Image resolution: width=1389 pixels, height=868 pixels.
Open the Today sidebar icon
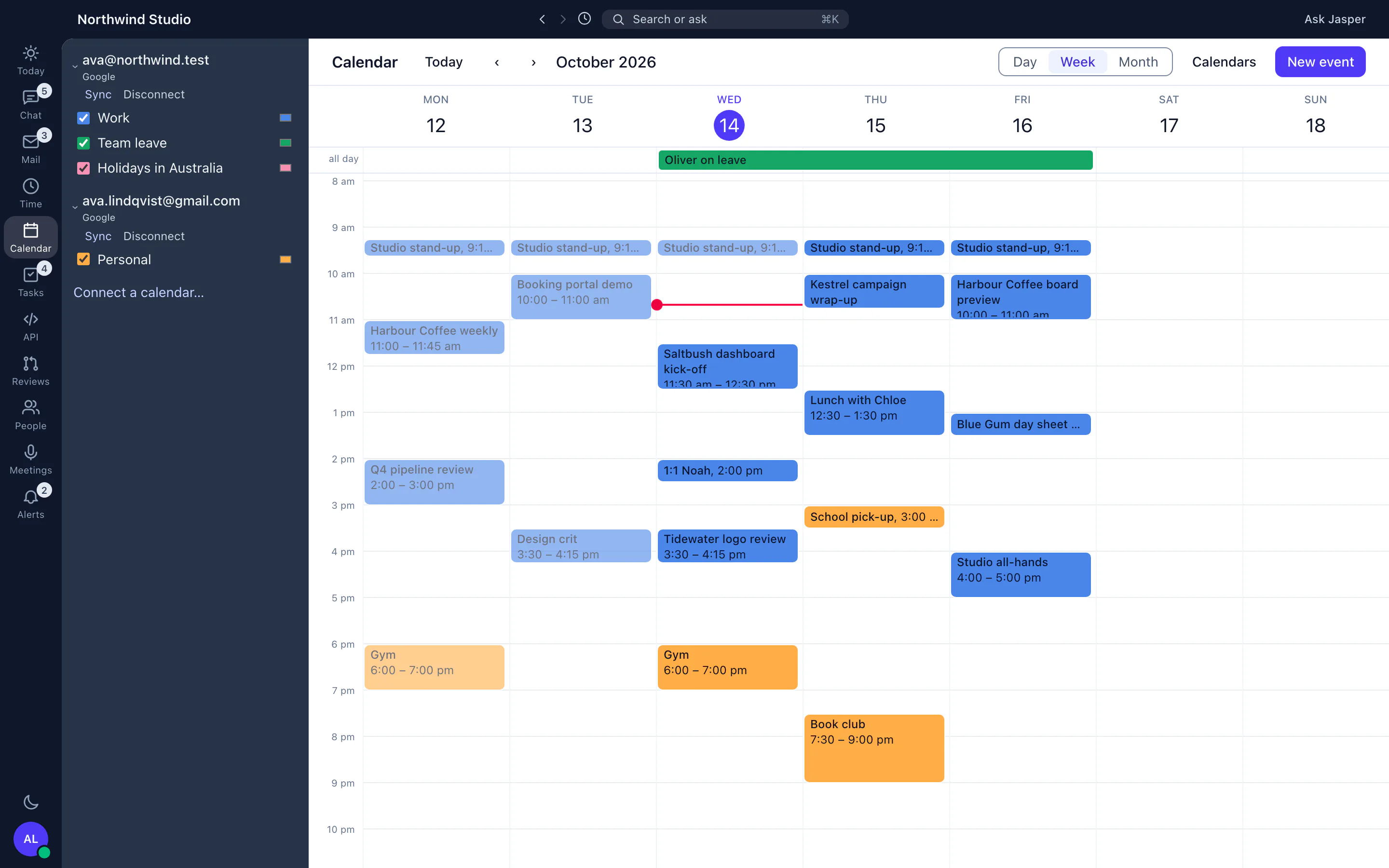pos(30,60)
